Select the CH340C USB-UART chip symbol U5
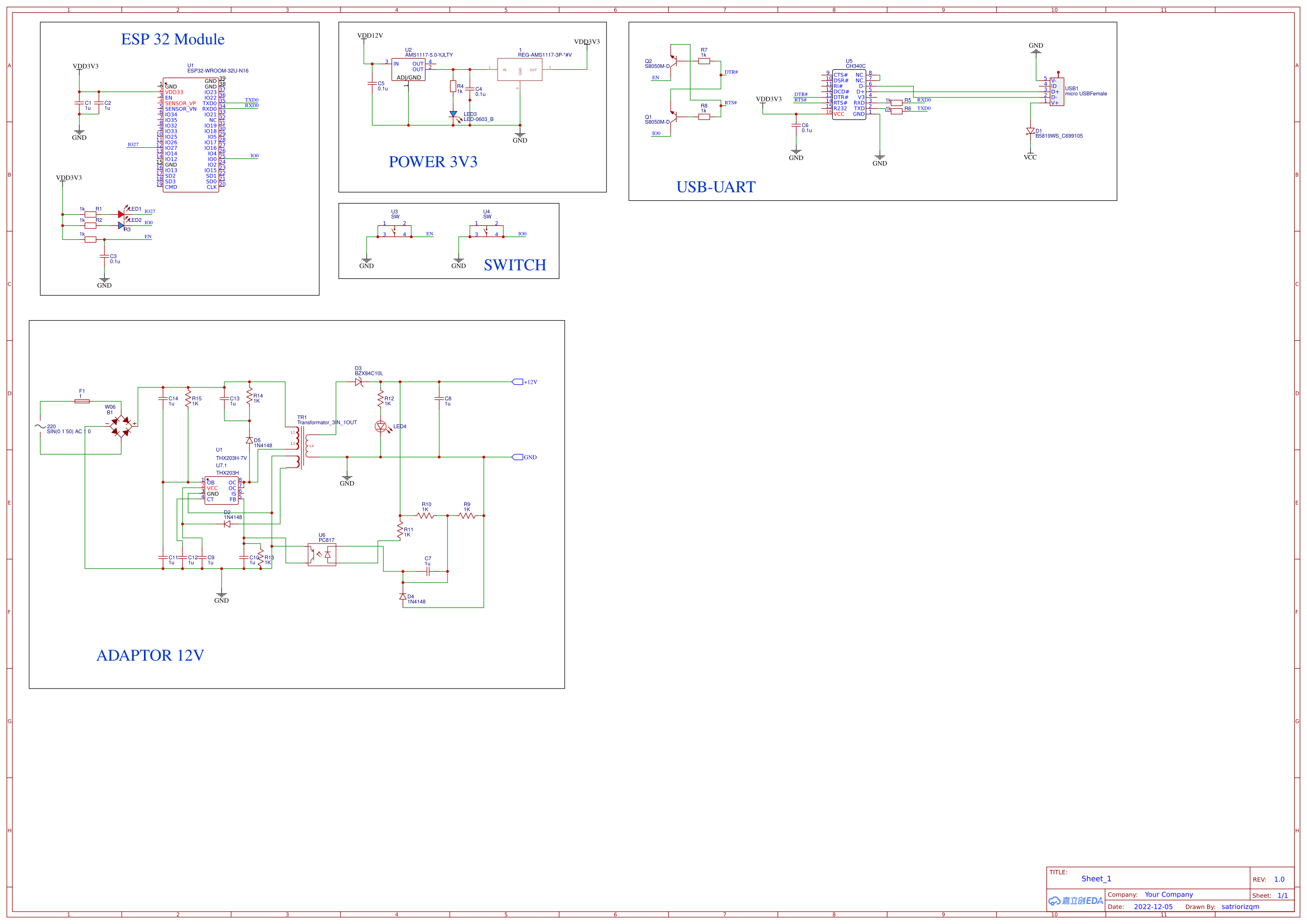The width and height of the screenshot is (1307, 924). tap(850, 94)
